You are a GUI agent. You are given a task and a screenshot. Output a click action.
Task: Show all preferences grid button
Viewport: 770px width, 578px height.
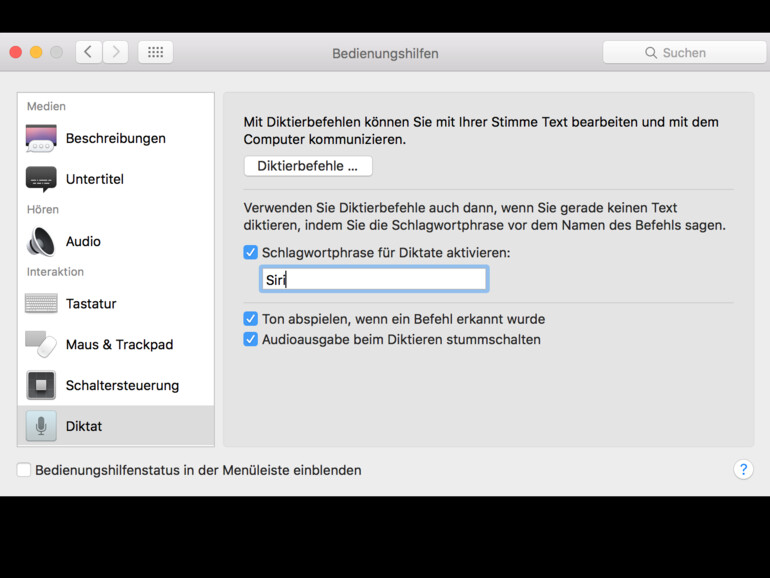[x=155, y=52]
